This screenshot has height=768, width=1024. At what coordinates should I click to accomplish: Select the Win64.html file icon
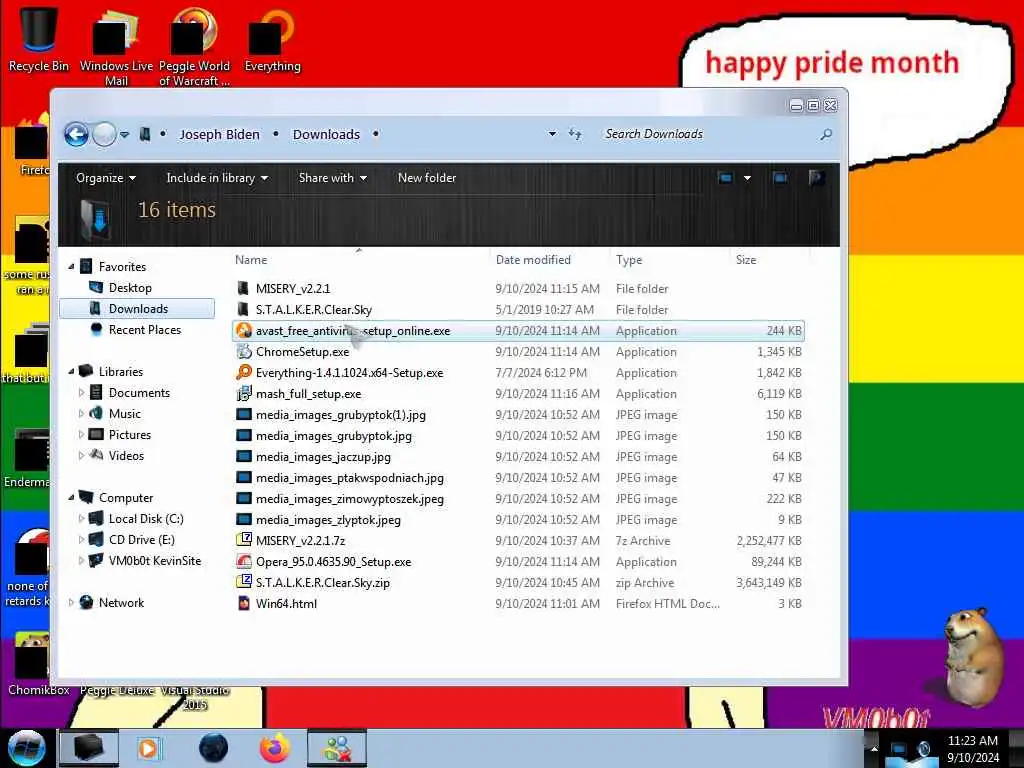tap(244, 604)
